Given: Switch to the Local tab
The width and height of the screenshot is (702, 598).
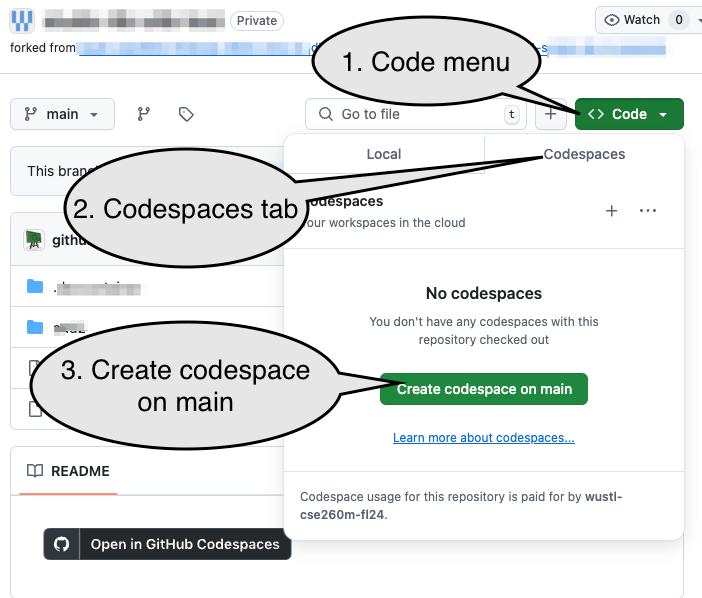Looking at the screenshot, I should coord(384,154).
